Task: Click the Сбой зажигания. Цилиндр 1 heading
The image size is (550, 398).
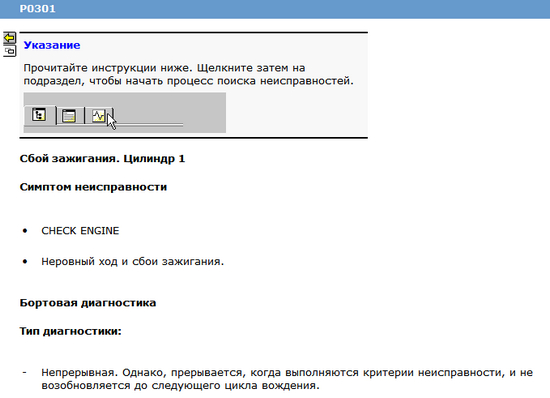Action: (x=102, y=158)
